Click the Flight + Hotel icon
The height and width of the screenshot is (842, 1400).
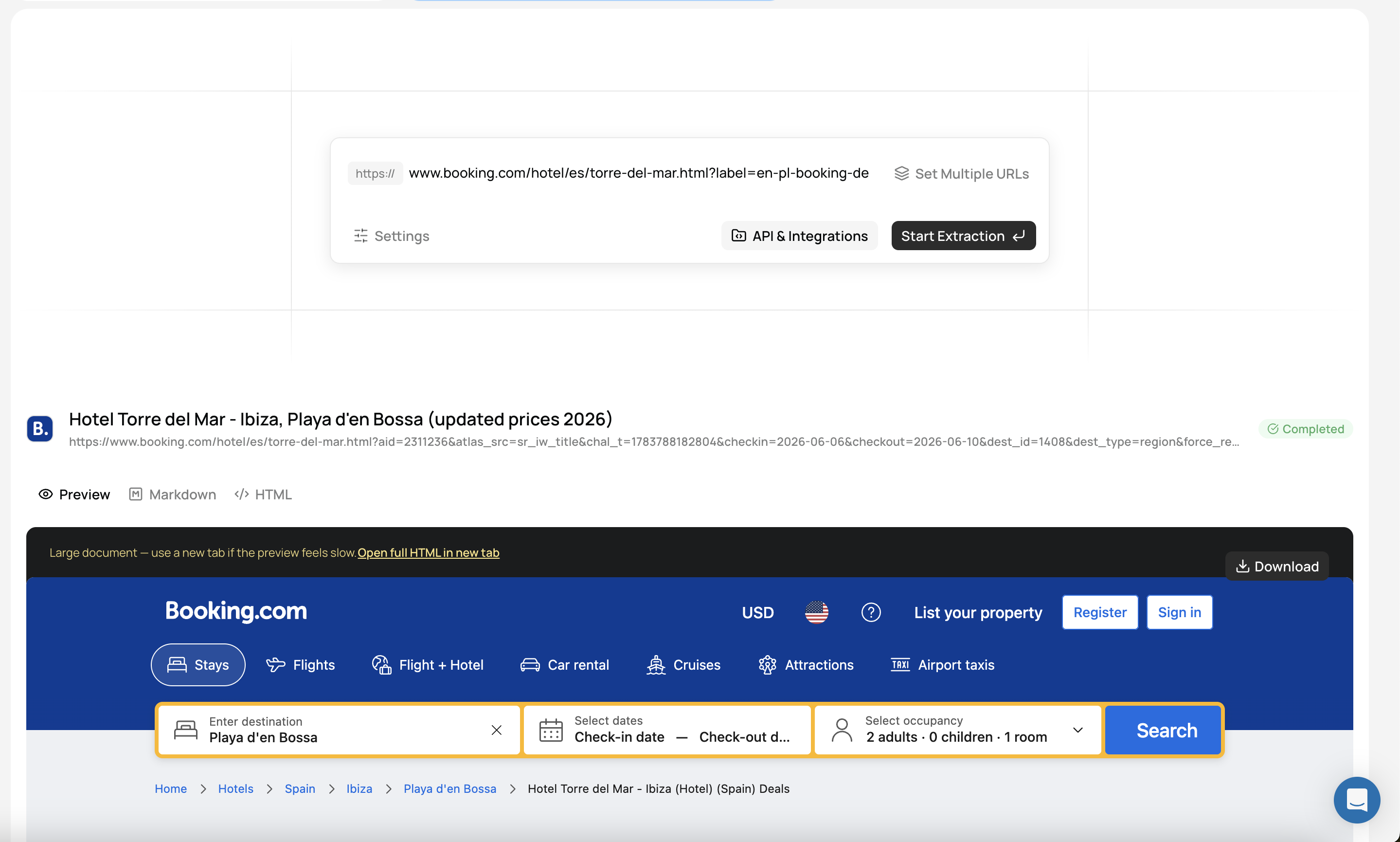[381, 664]
